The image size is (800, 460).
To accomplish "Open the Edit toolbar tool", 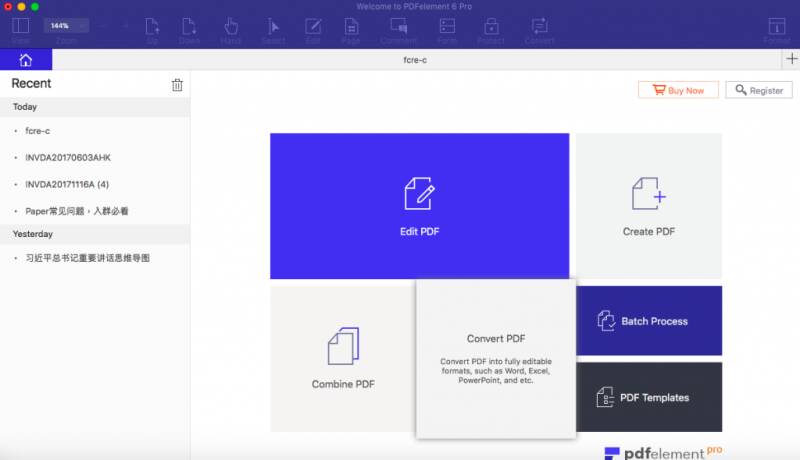I will click(x=313, y=27).
